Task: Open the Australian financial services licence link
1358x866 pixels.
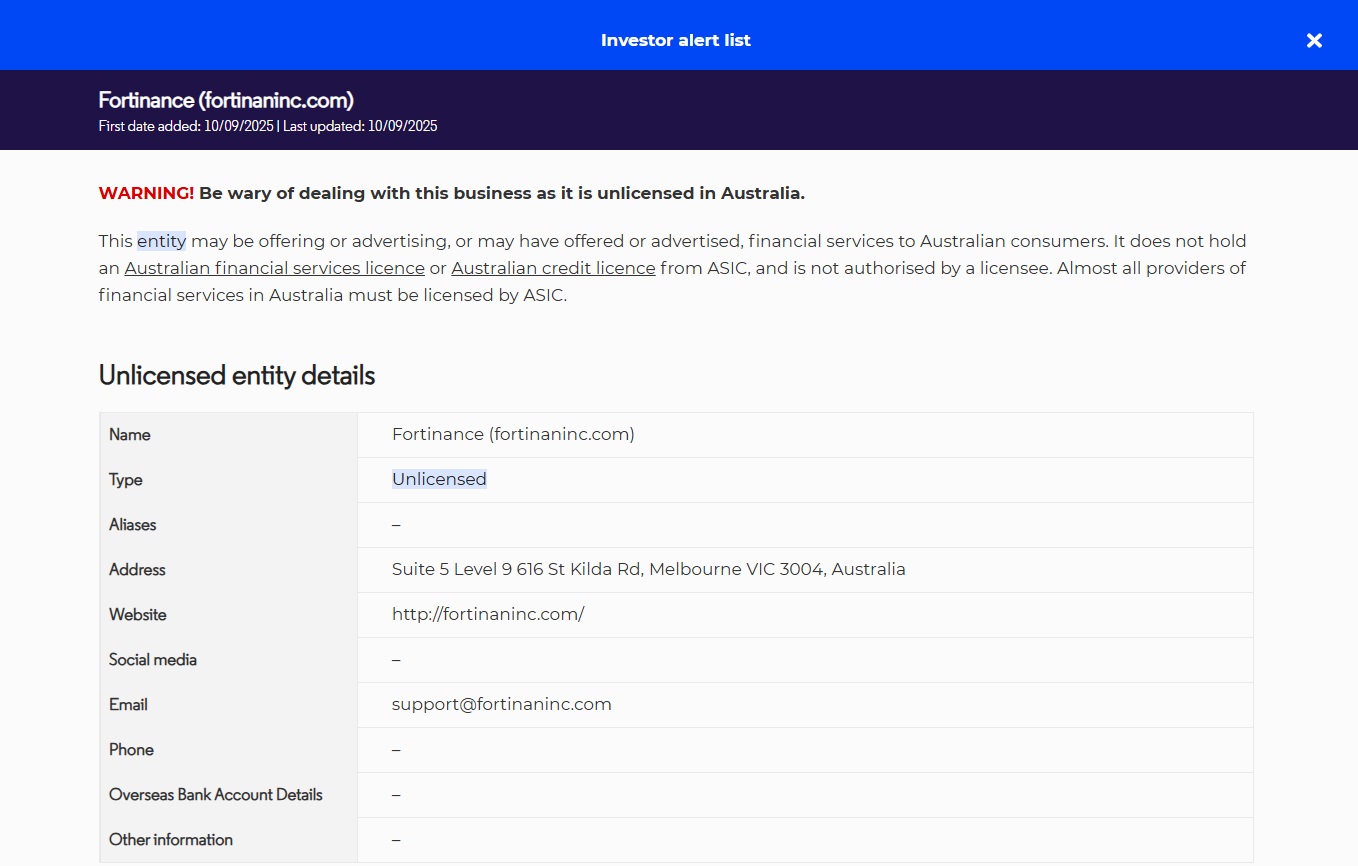Action: [274, 268]
